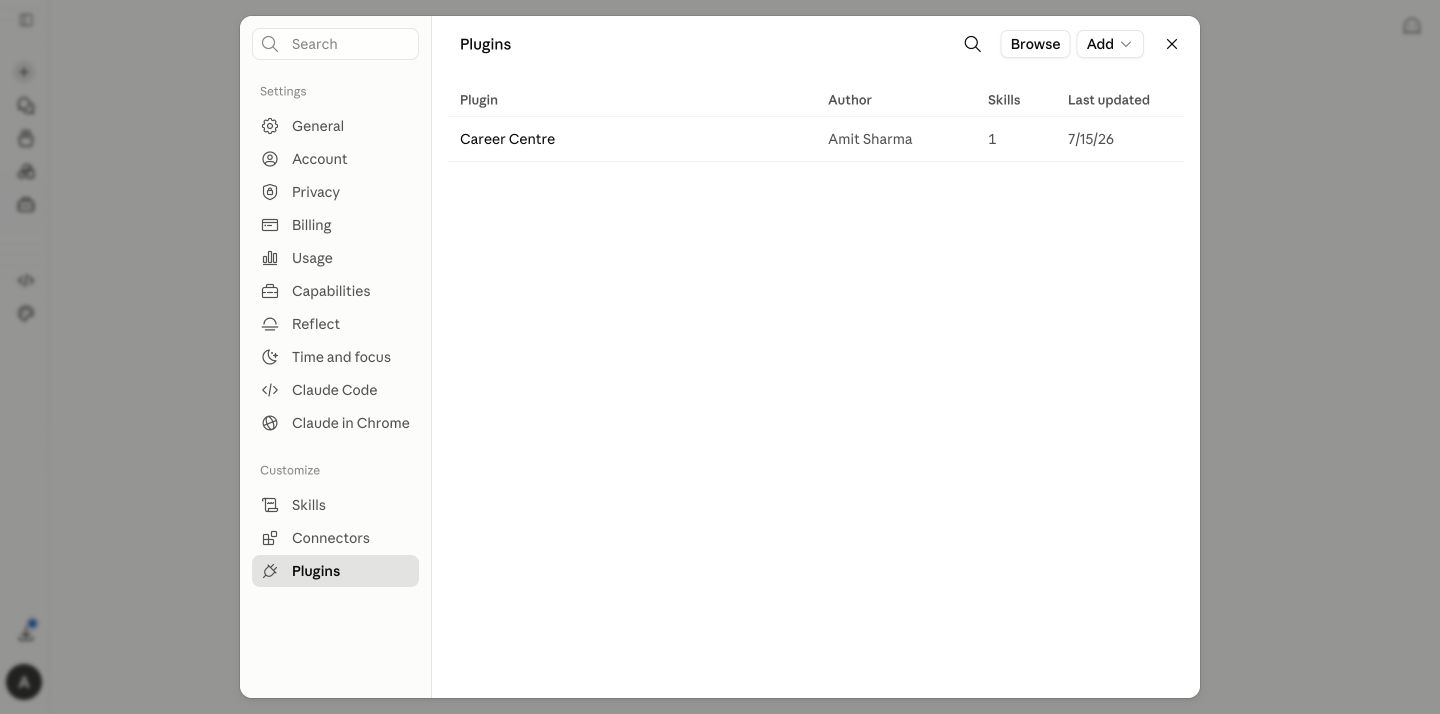Close the settings dialog with X
This screenshot has height=714, width=1440.
coord(1172,44)
